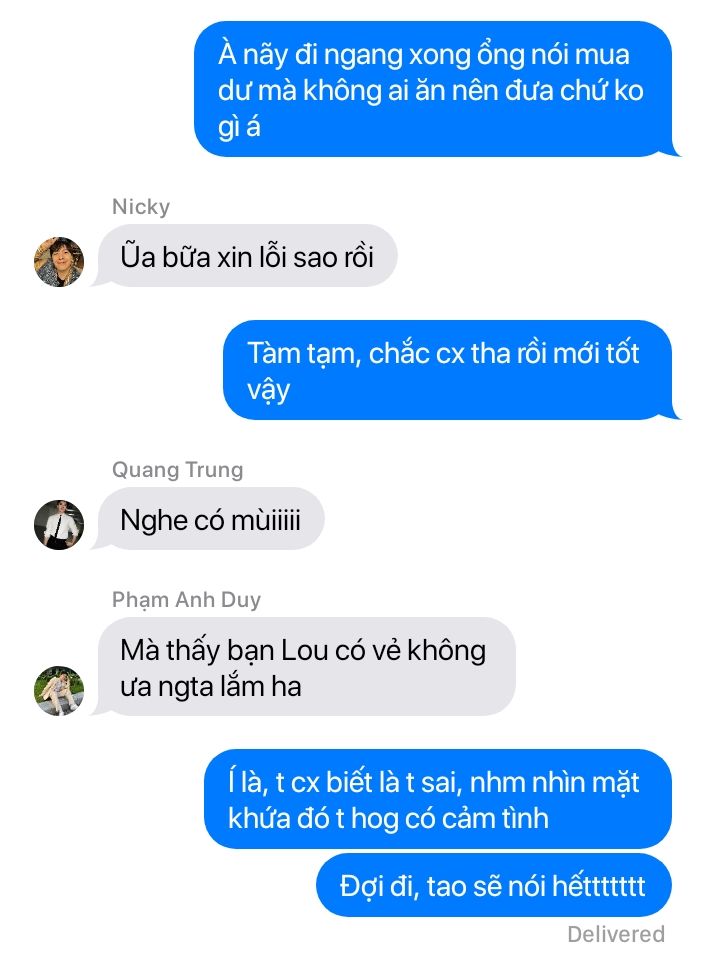
Task: Select the 'Mà thấy bạn Lou' gray bubble
Action: 303,667
